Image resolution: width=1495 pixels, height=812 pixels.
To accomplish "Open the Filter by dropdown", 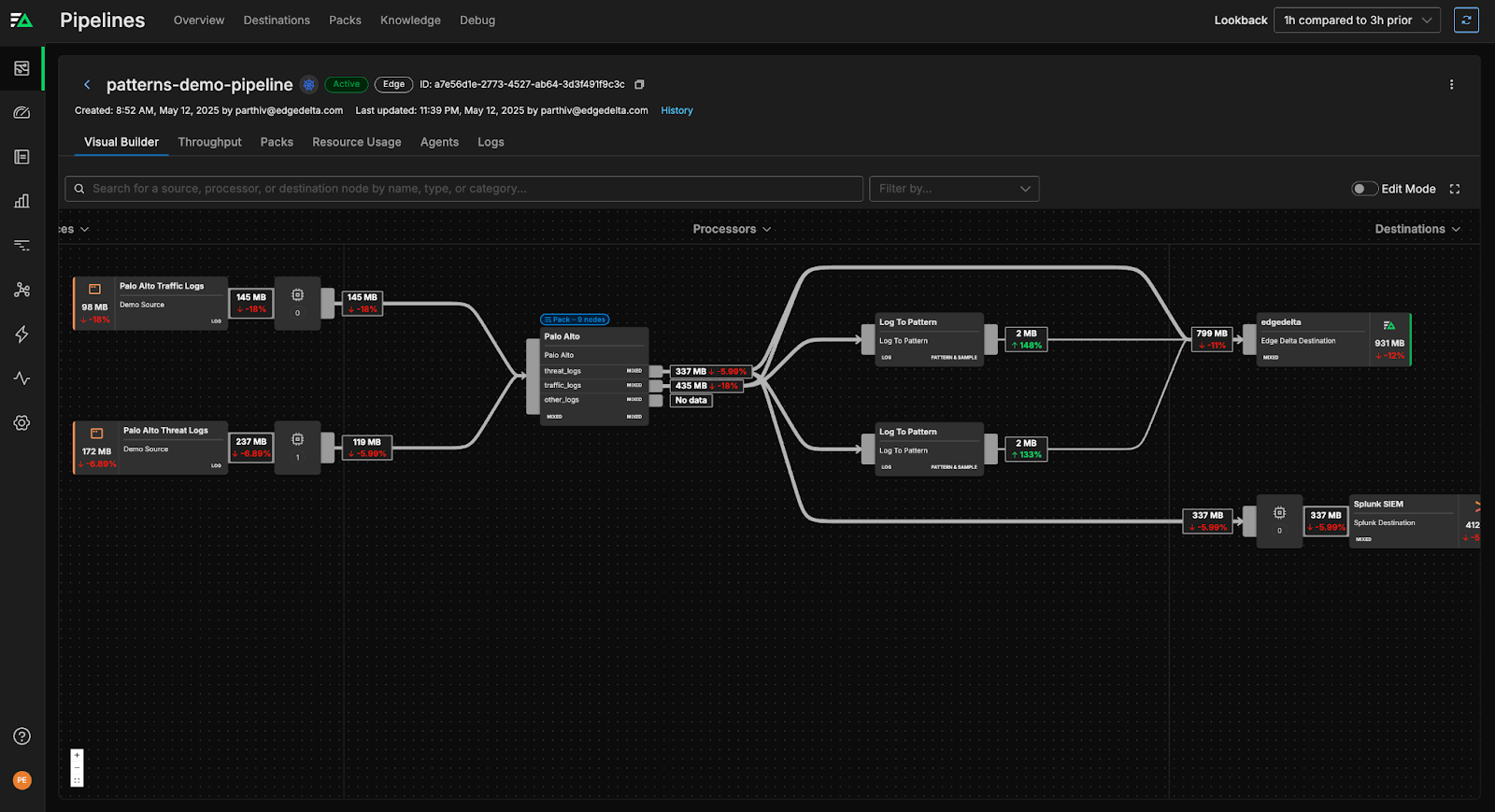I will 954,189.
